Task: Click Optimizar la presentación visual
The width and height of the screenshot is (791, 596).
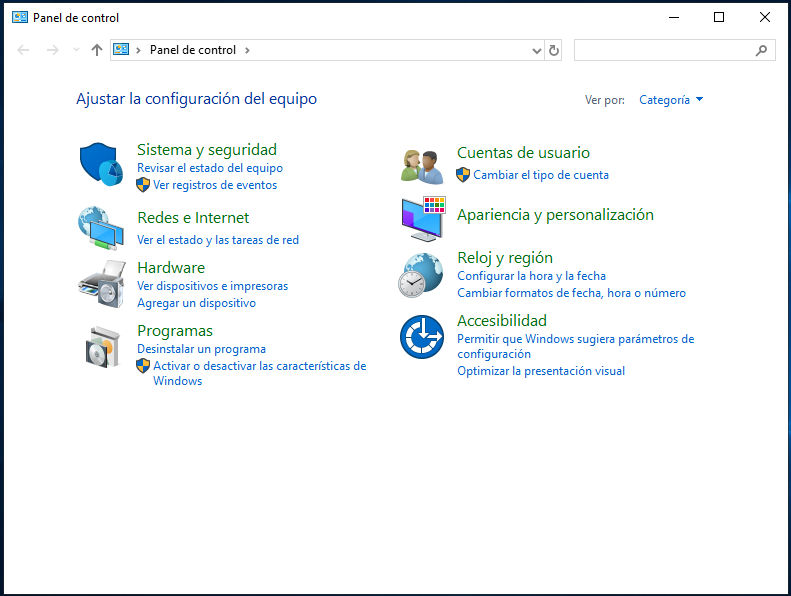Action: tap(541, 371)
